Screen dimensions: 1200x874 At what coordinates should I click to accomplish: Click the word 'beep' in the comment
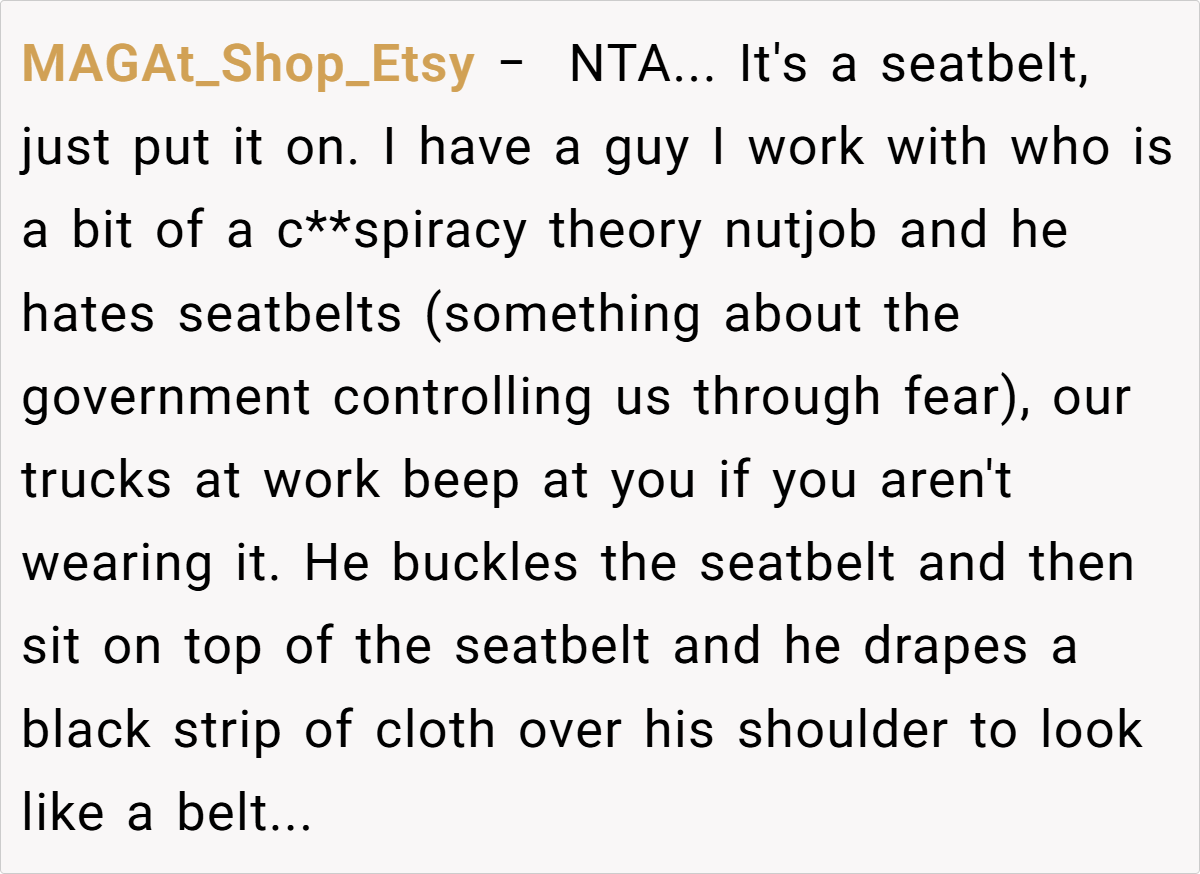(x=460, y=482)
